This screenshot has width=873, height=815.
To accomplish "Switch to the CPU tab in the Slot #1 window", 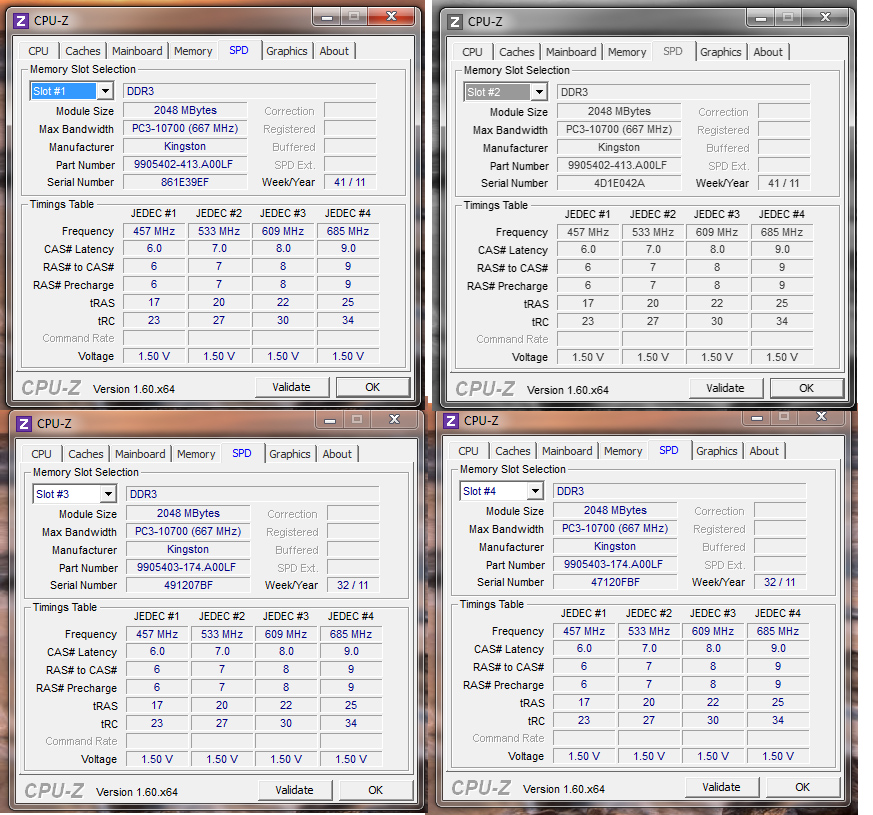I will click(38, 51).
